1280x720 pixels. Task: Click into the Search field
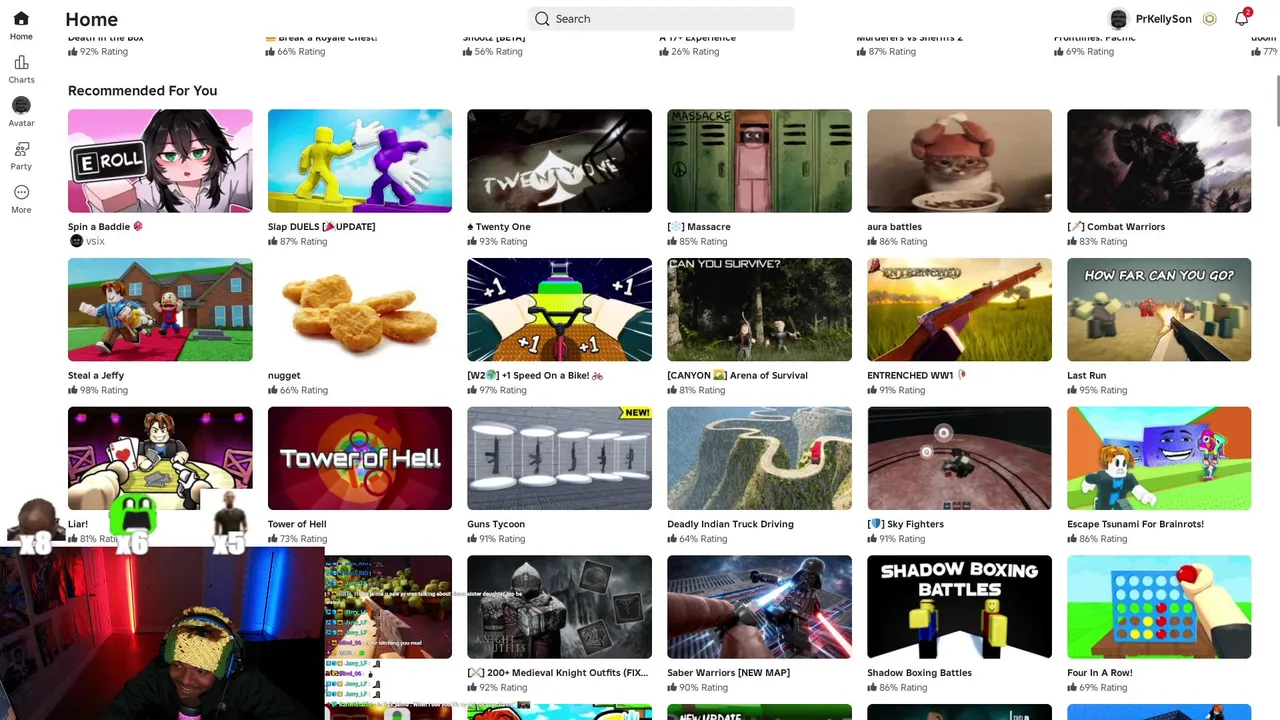(x=661, y=19)
